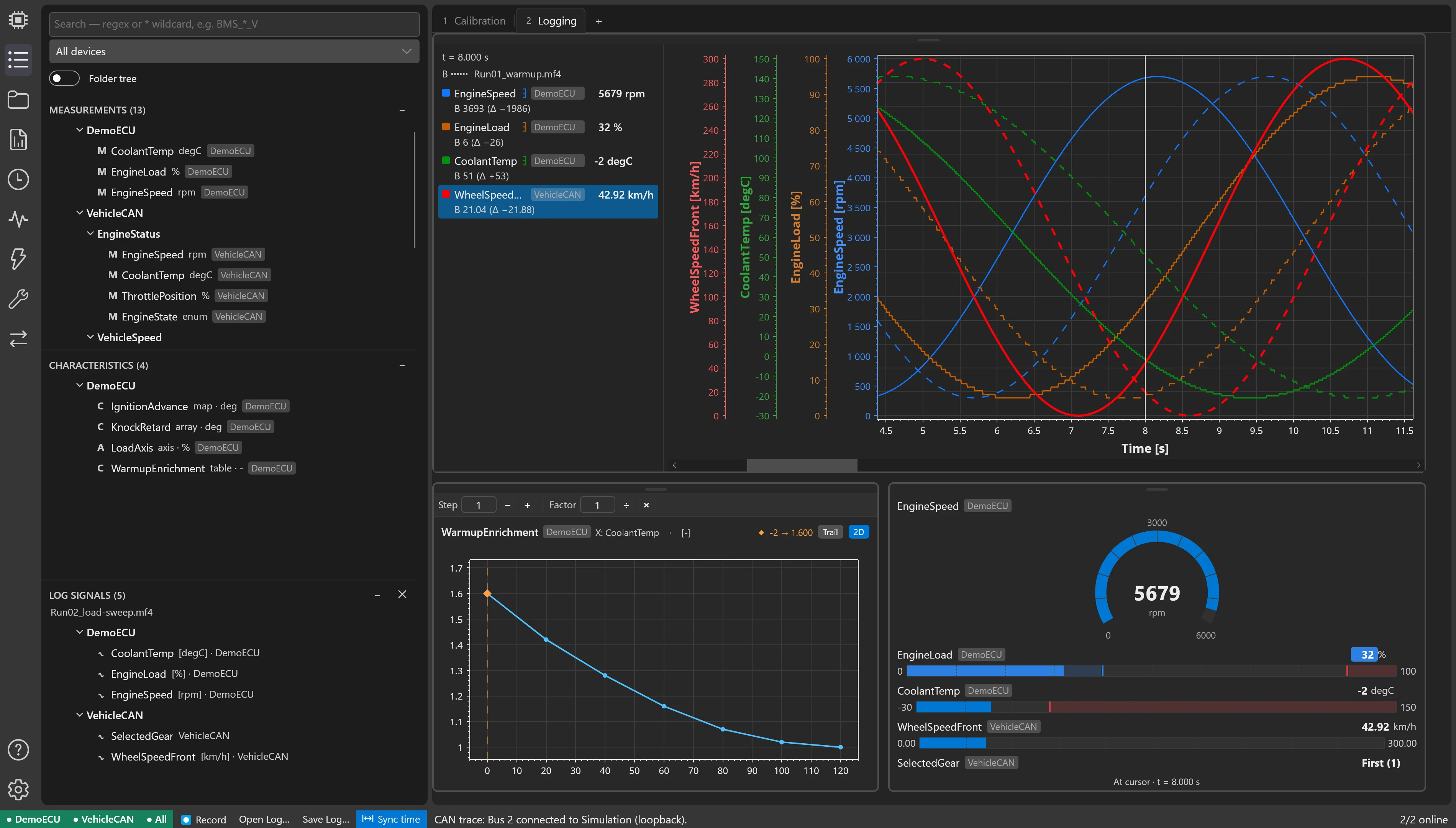Minimize the Log Signals section
Screen dimensions: 1456x828
[x=377, y=595]
